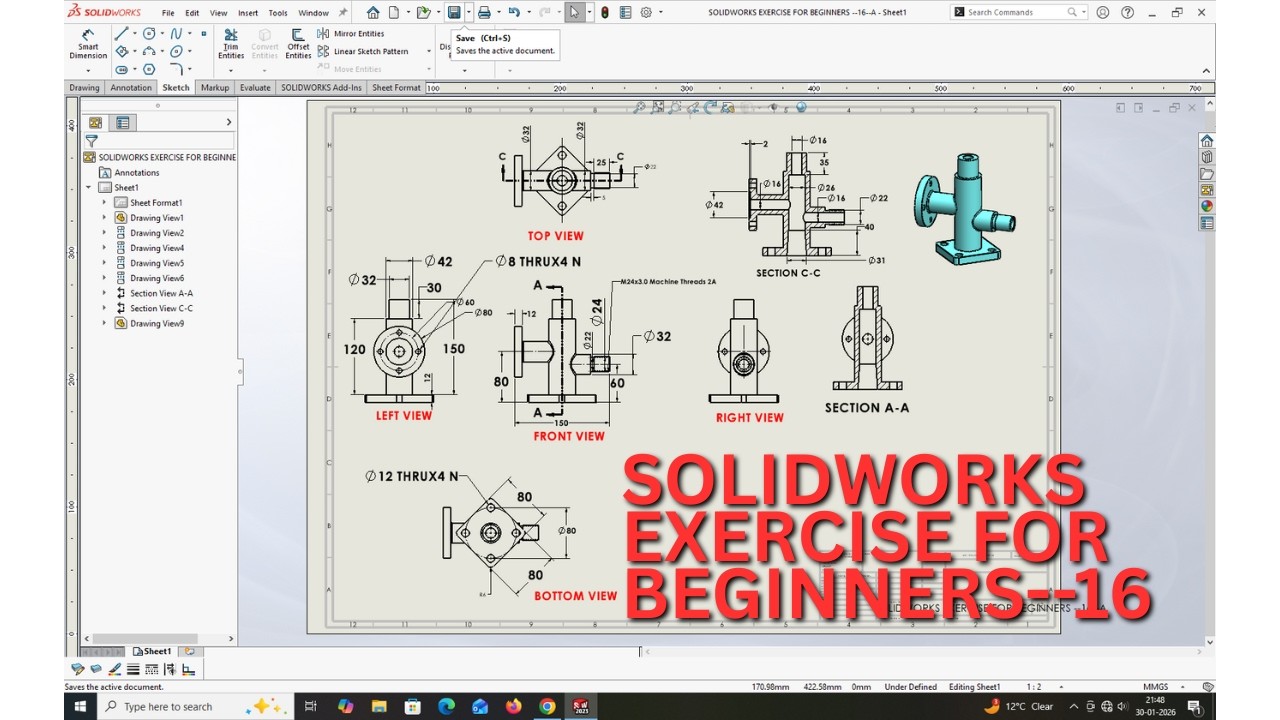
Task: Open the Appearances color wheel task pane icon
Action: click(x=1207, y=206)
